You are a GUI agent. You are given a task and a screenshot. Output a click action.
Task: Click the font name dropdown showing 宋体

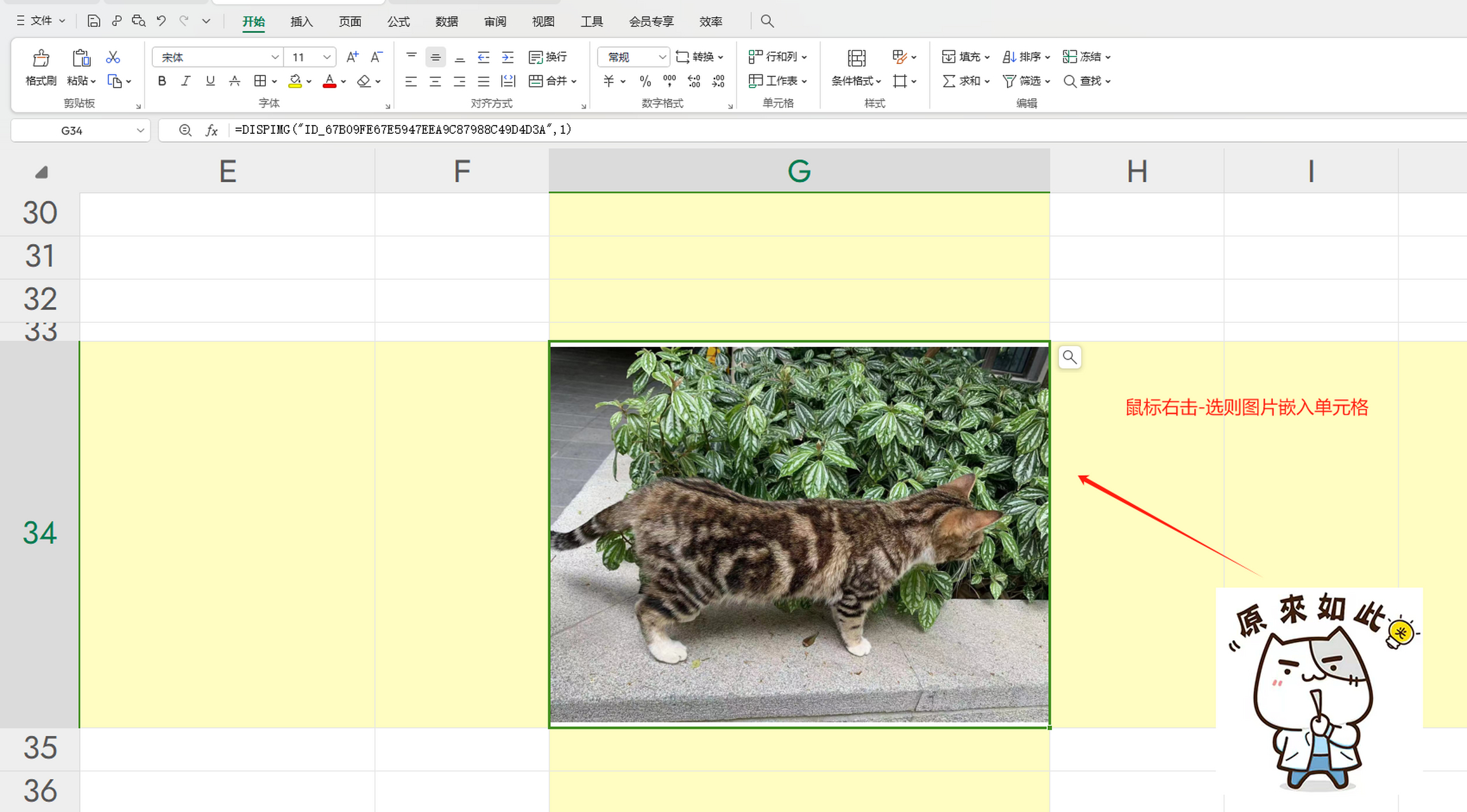click(x=215, y=57)
